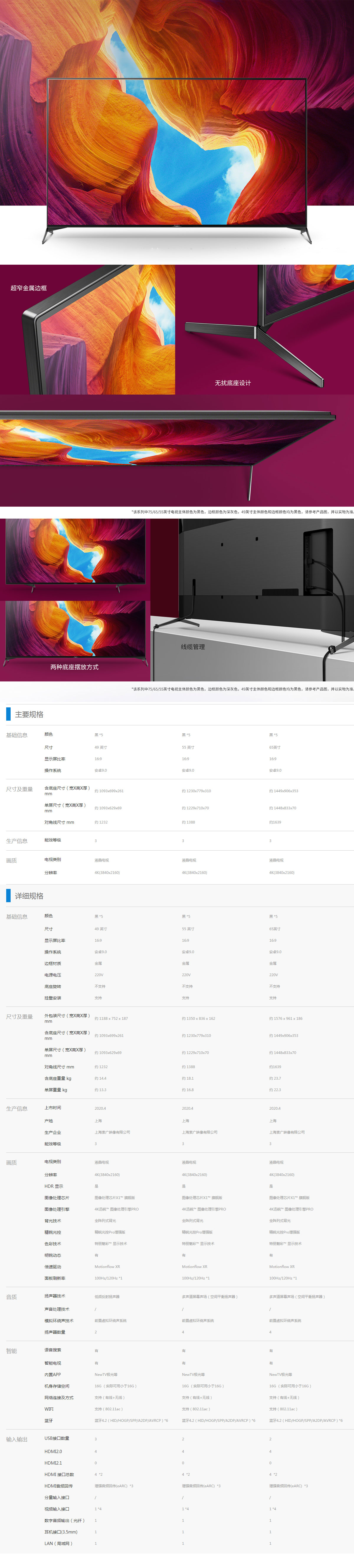
Task: Select the 'HDMI 接口总数' row label
Action: [59, 1475]
